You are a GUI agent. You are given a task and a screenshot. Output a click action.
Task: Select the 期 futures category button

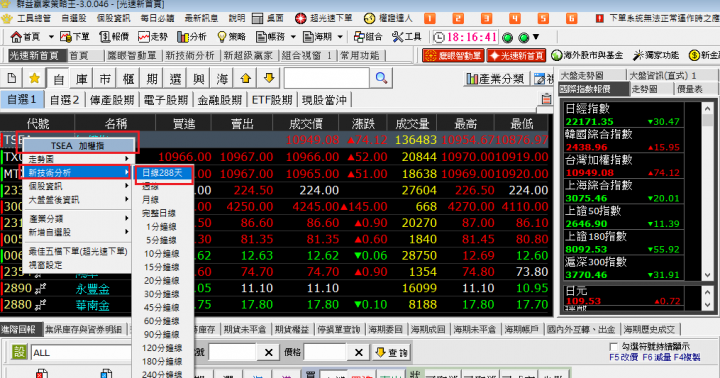coord(152,79)
